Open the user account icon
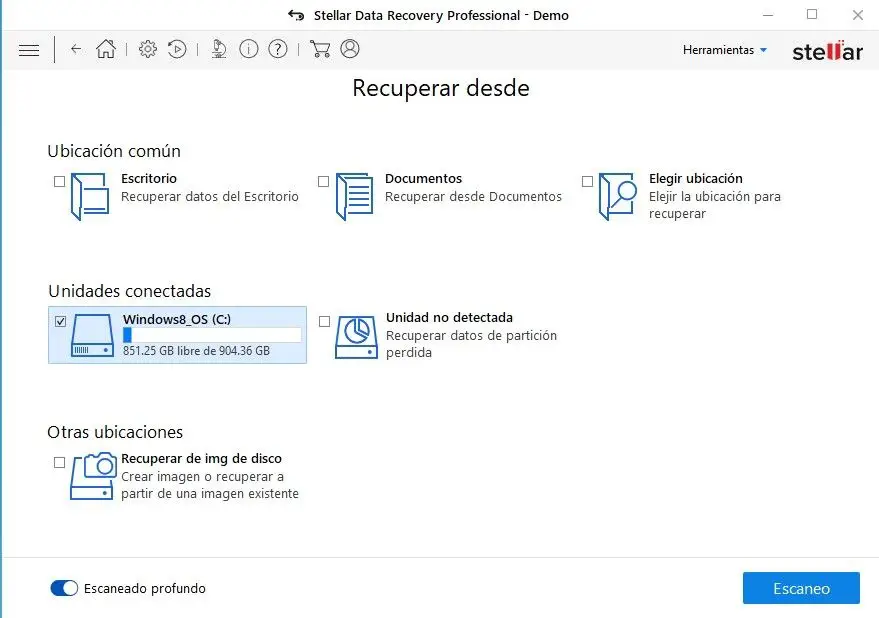This screenshot has width=879, height=618. (350, 49)
